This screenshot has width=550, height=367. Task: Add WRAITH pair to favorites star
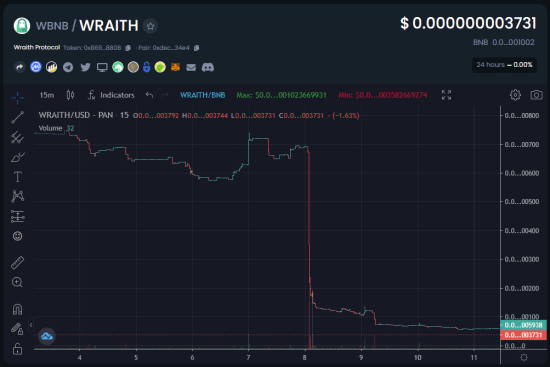(x=150, y=26)
